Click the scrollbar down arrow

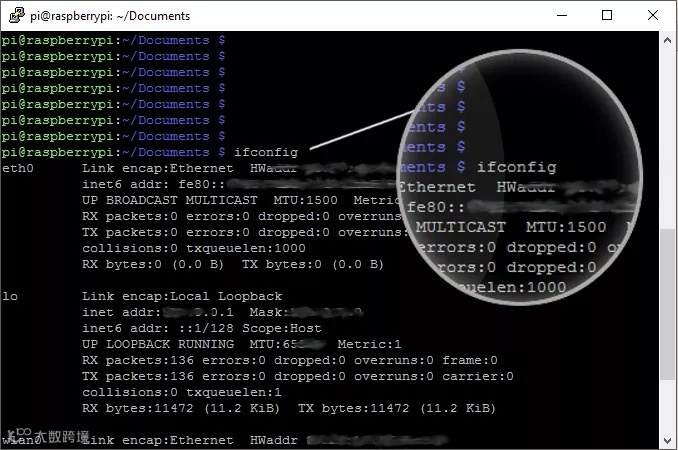[667, 440]
